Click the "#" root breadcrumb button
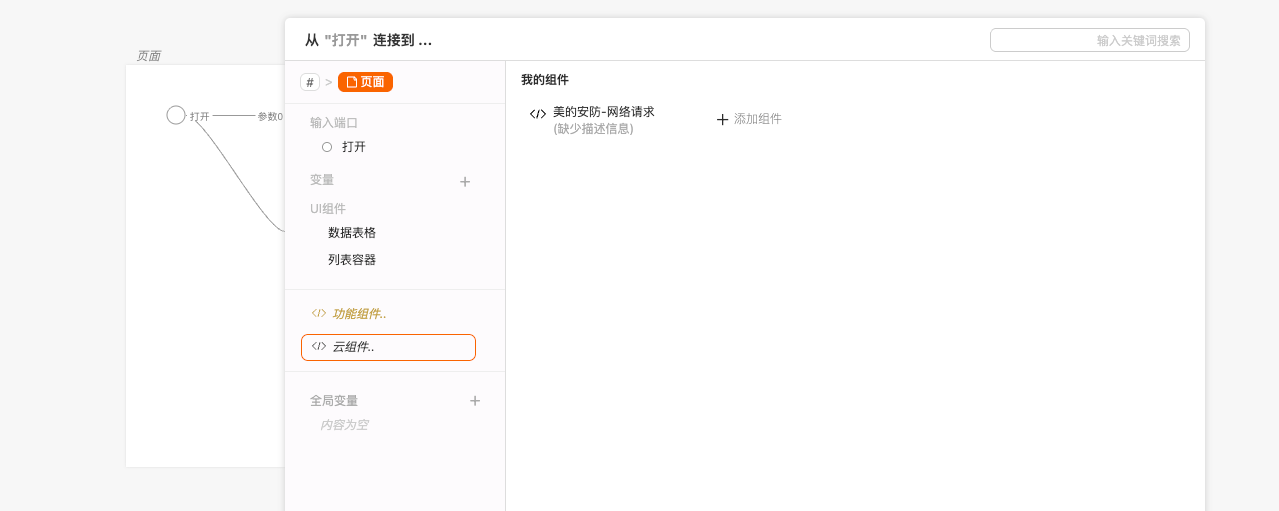The height and width of the screenshot is (511, 1279). click(x=310, y=82)
